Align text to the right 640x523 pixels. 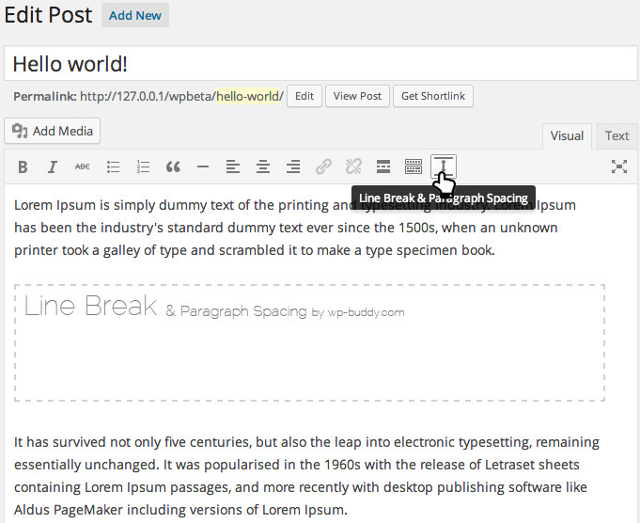(x=293, y=167)
